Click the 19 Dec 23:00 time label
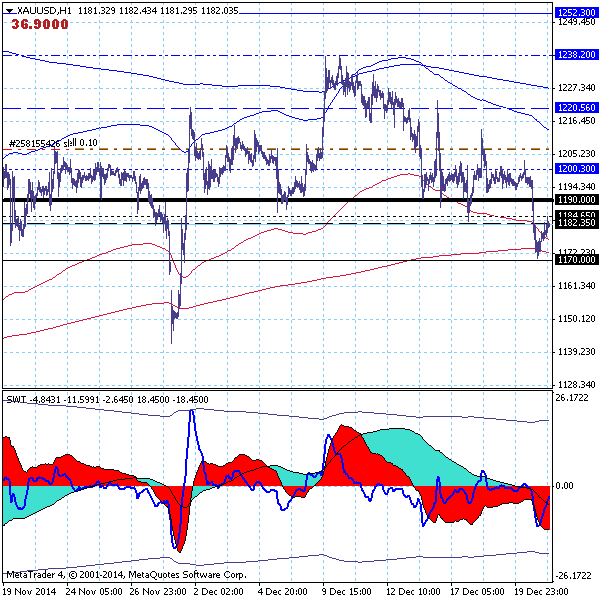Screen dimensions: 600x600 point(541,592)
